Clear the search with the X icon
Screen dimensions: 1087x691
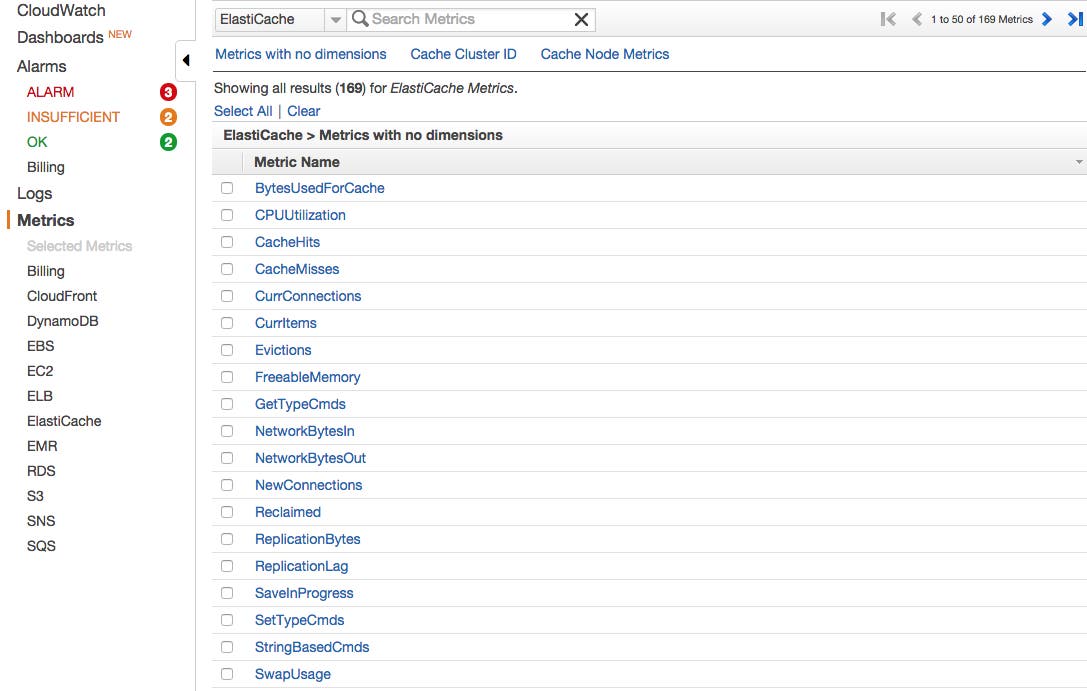(x=581, y=19)
